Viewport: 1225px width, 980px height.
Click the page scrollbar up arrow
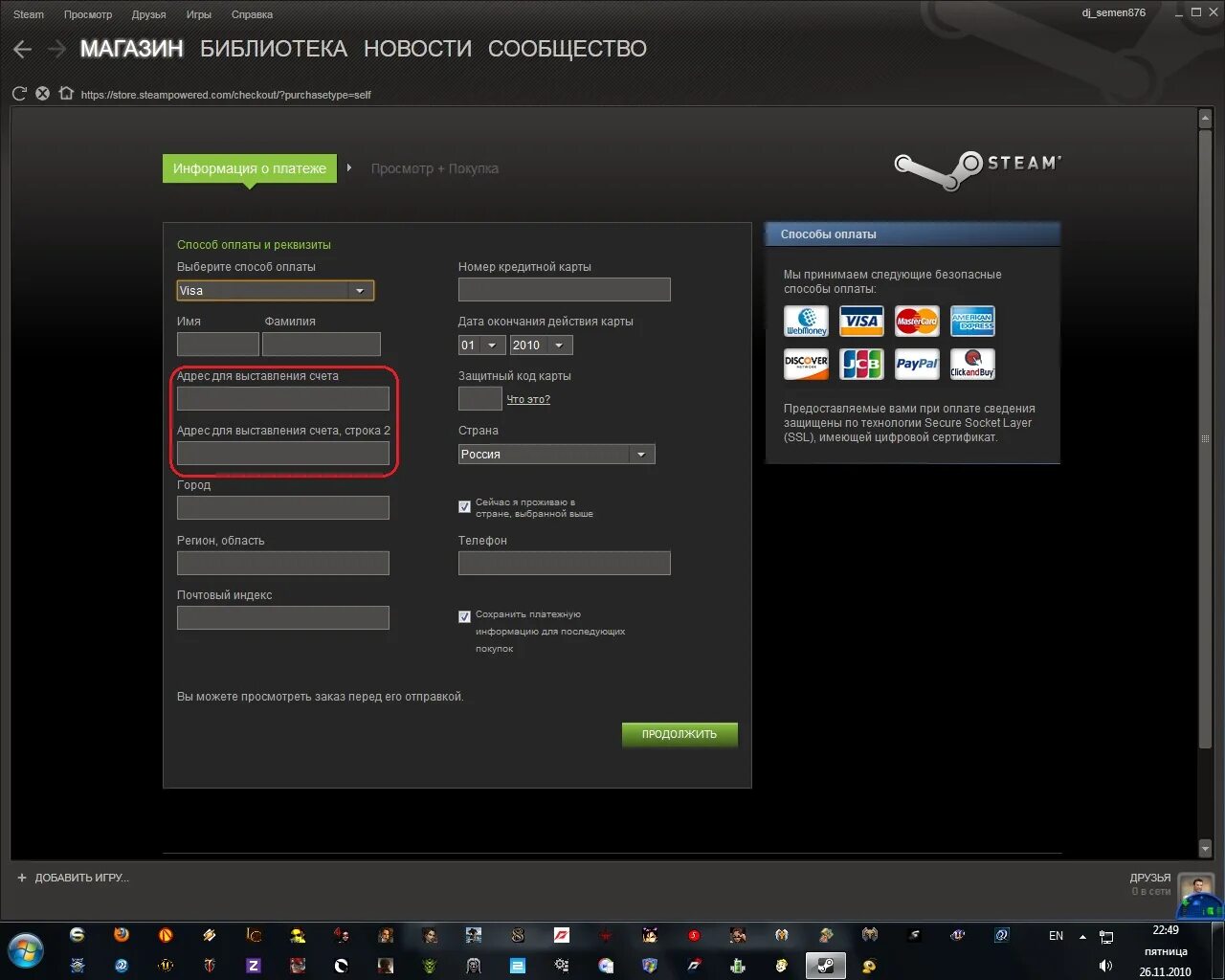(1205, 118)
